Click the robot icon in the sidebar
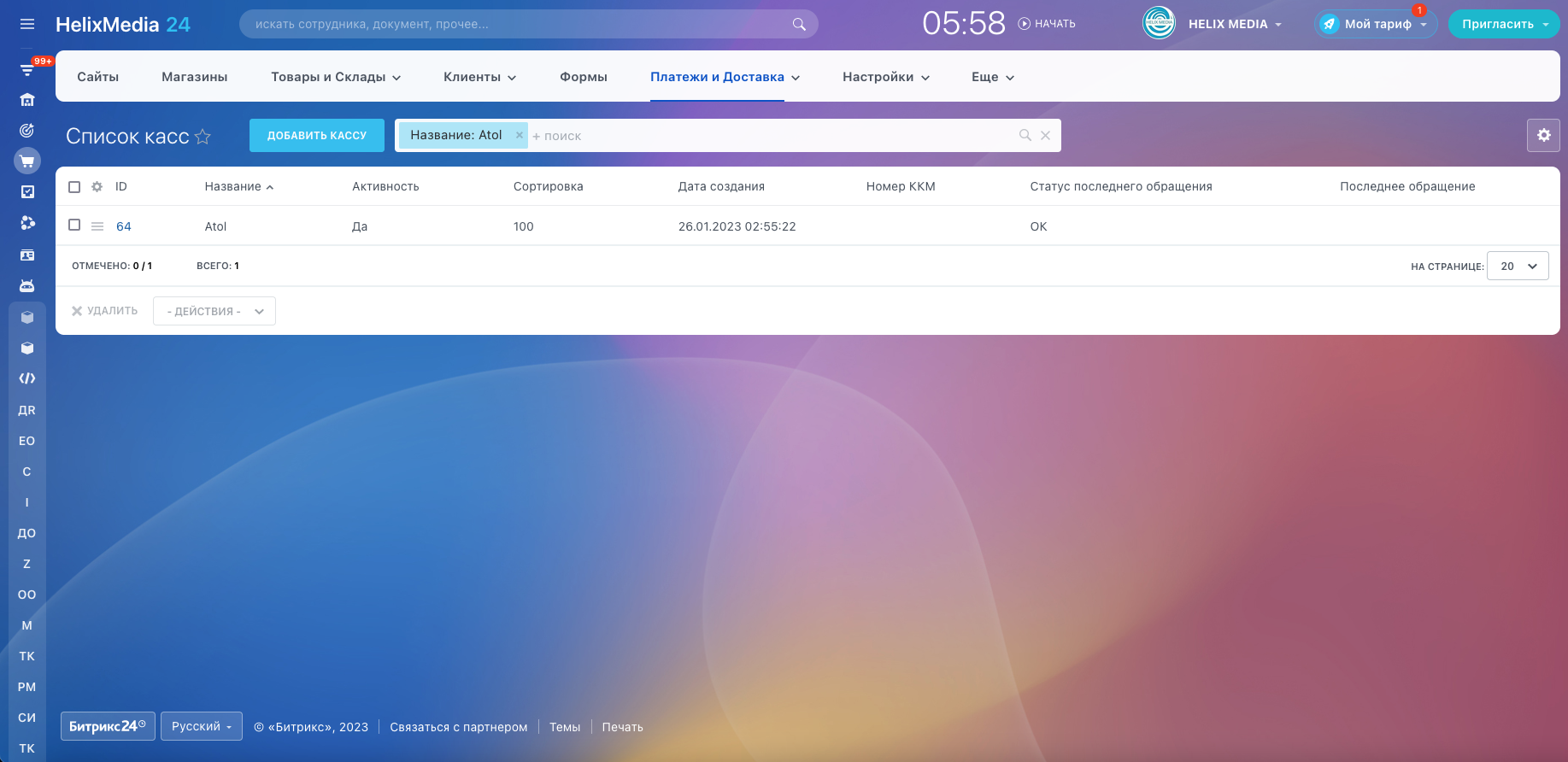1568x762 pixels. point(27,285)
